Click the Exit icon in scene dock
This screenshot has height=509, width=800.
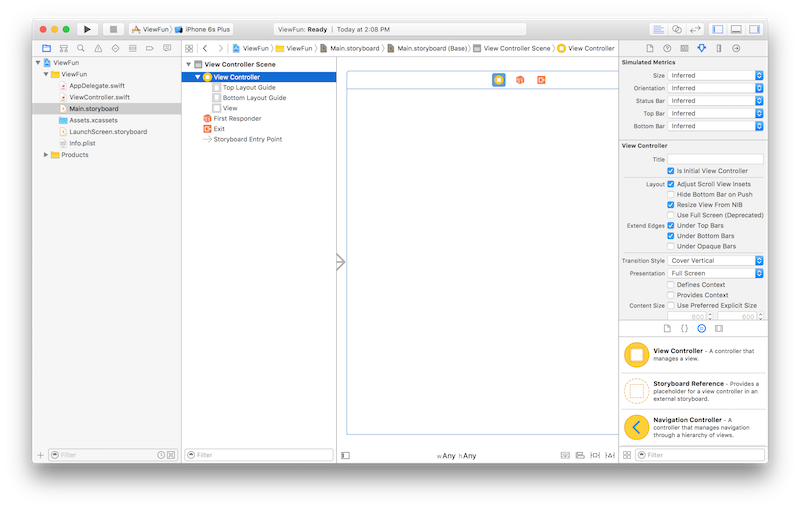[541, 80]
